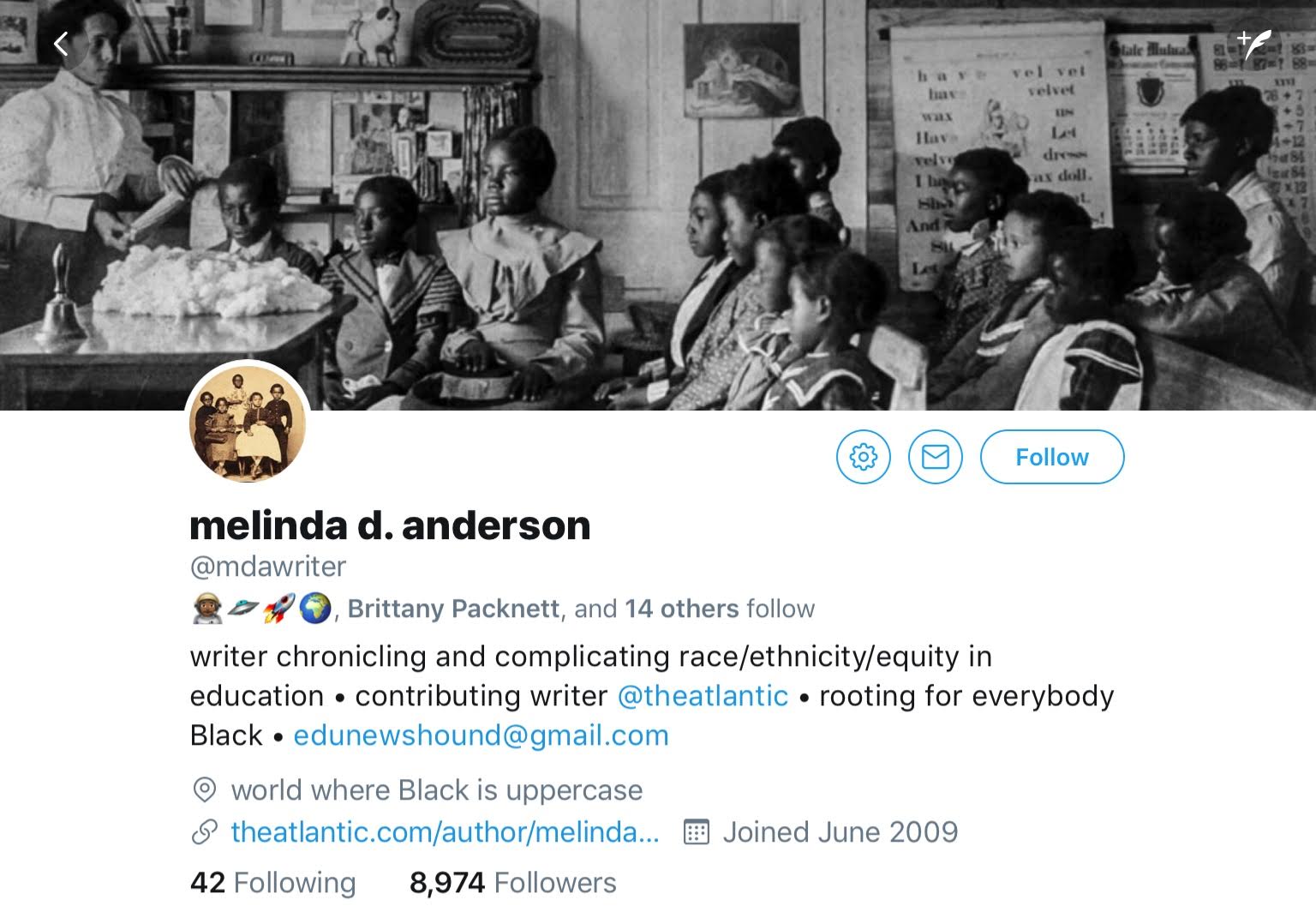Open theatlantic.com/author/melinda link
Image resolution: width=1316 pixels, height=912 pixels.
(x=446, y=831)
